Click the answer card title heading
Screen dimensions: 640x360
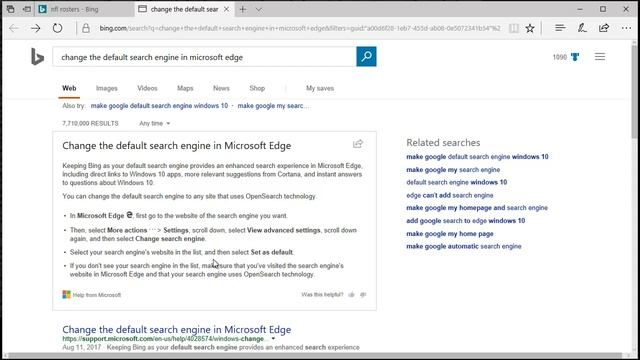[x=177, y=146]
